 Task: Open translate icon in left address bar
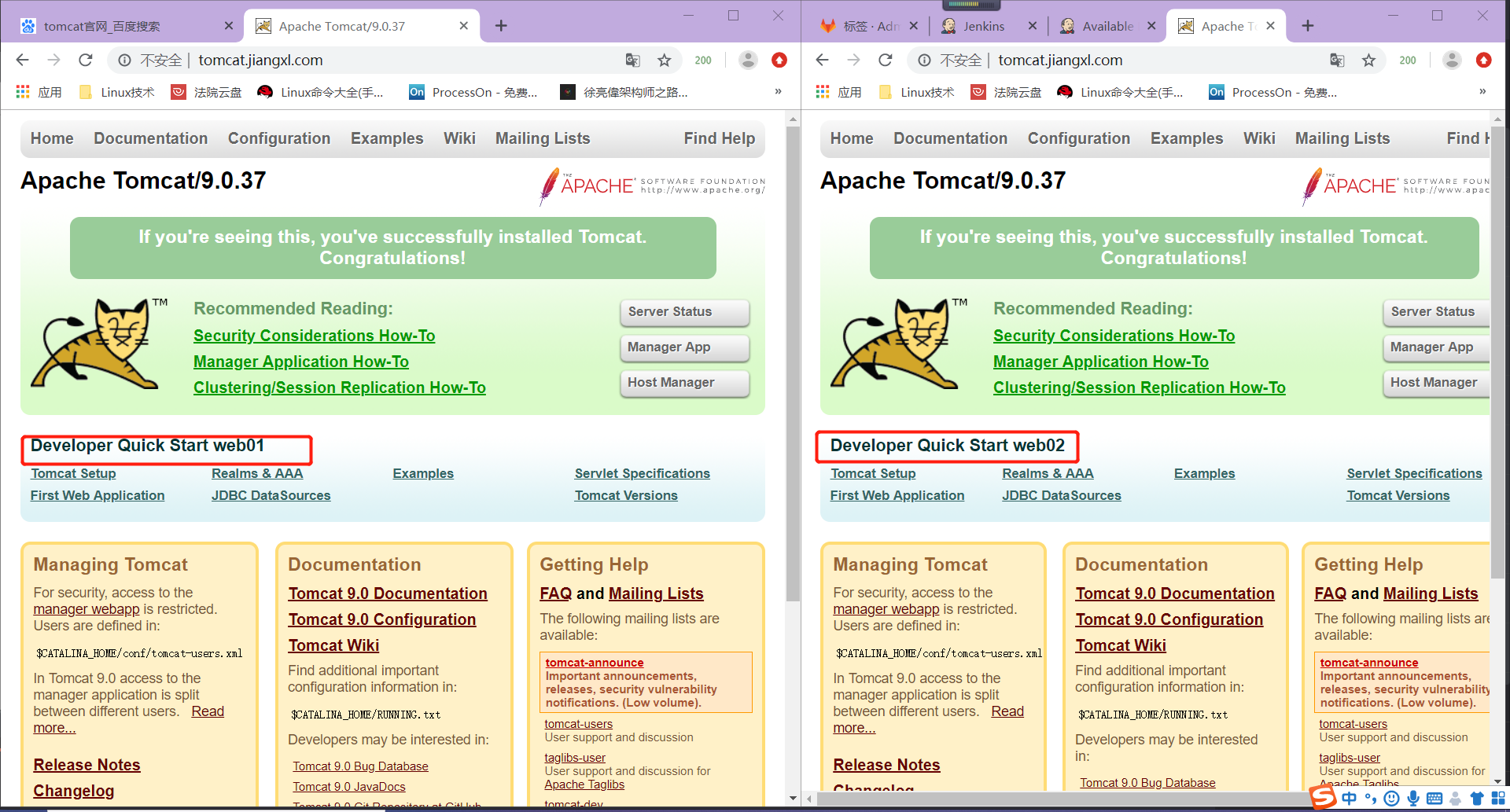632,60
